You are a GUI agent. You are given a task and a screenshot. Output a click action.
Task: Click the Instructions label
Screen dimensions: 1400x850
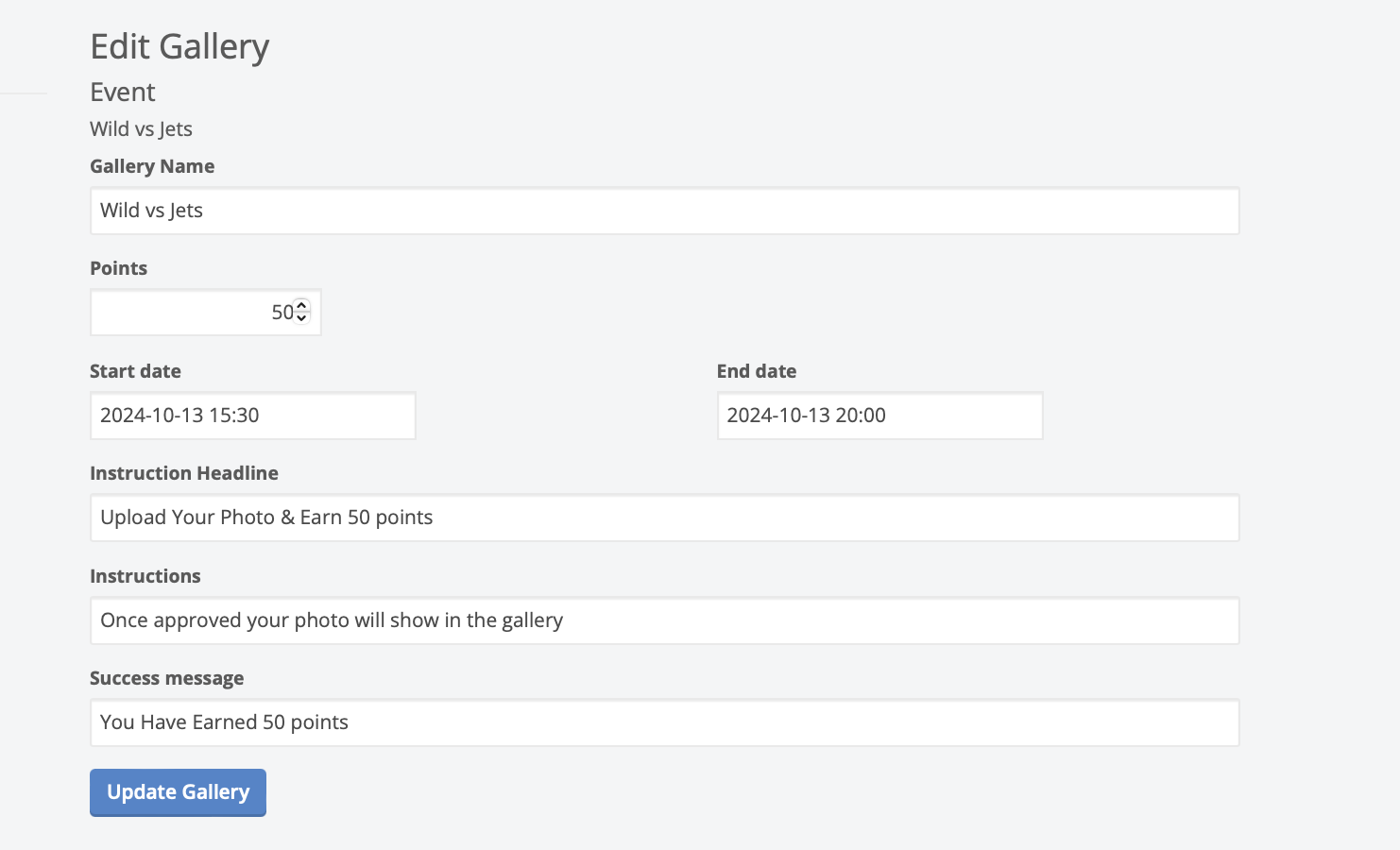click(x=145, y=576)
